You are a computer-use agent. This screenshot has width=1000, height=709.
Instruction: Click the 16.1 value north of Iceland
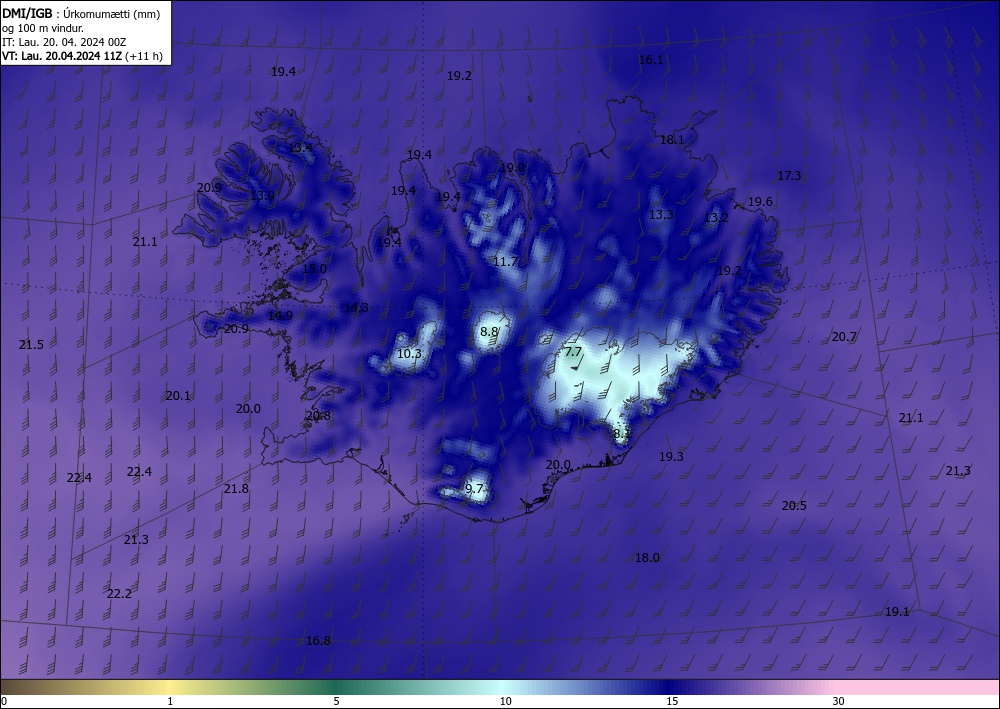pos(651,60)
